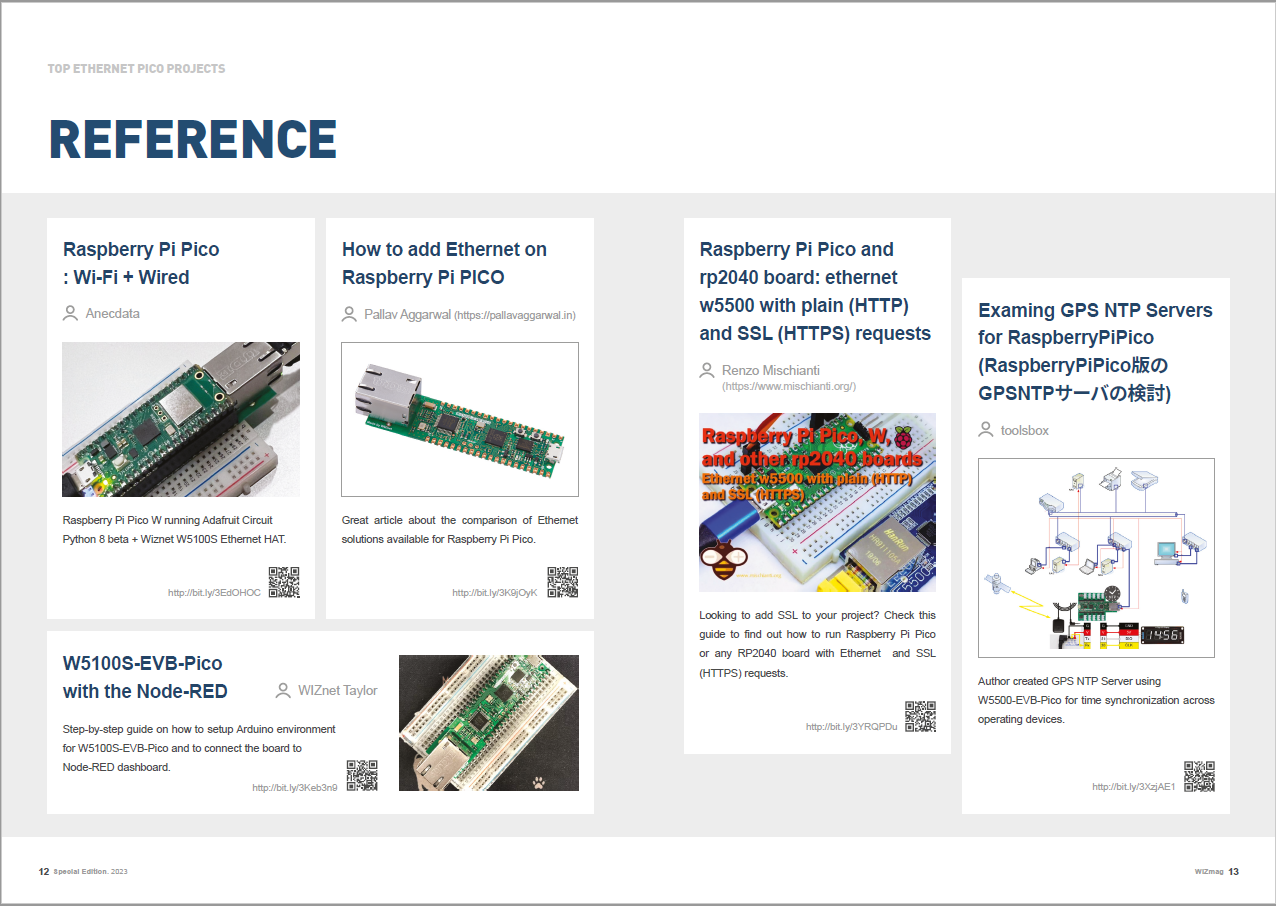1276x906 pixels.
Task: Click the Pico W with Ethernet HAT photo
Action: (181, 419)
